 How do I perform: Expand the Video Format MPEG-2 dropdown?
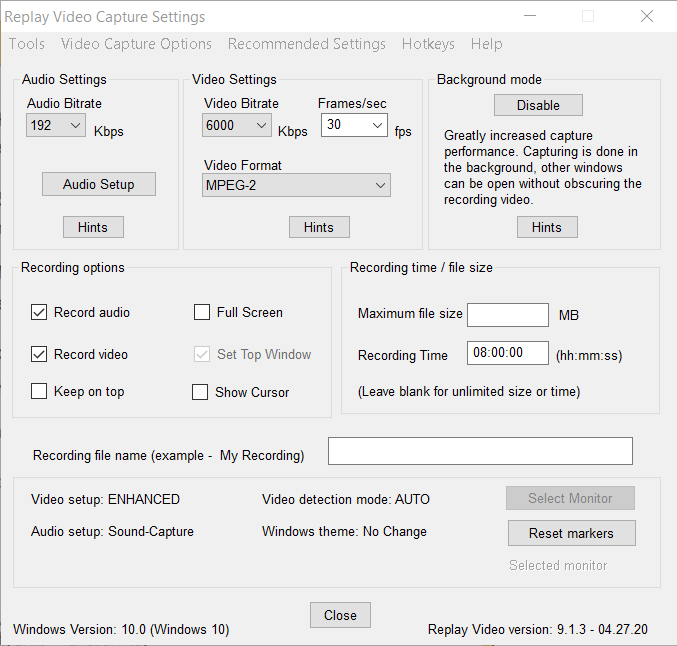coord(296,185)
